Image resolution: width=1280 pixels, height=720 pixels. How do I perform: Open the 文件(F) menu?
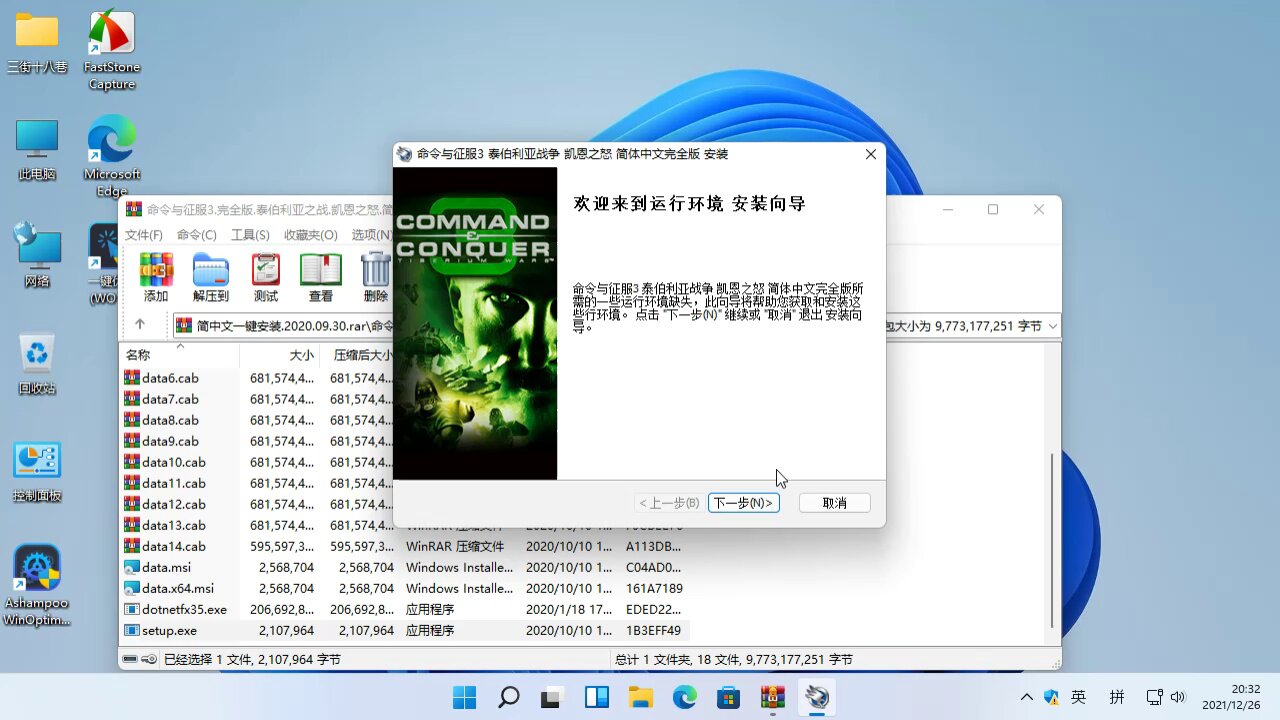[x=144, y=235]
